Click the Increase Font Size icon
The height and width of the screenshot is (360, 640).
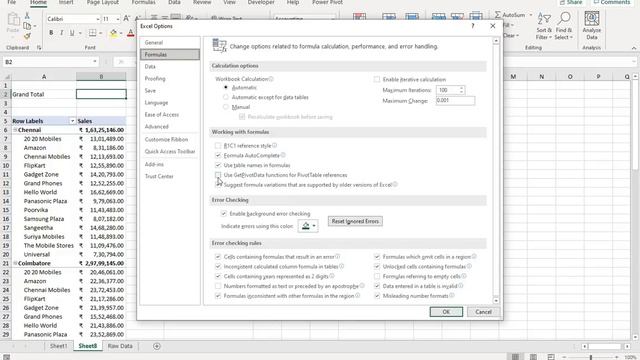tap(127, 18)
